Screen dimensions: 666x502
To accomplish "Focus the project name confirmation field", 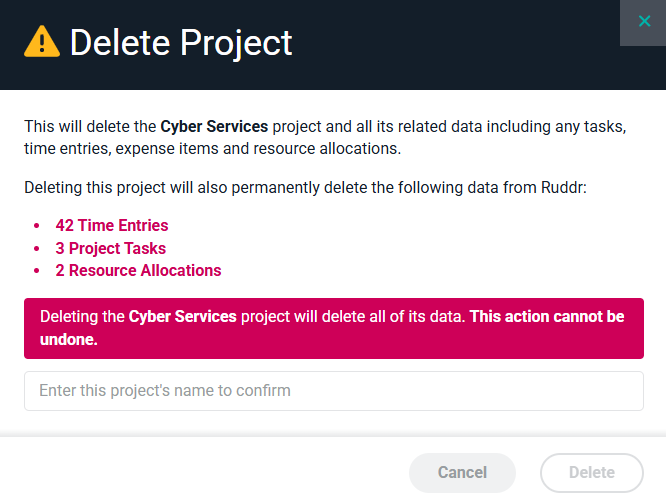I will pyautogui.click(x=333, y=391).
